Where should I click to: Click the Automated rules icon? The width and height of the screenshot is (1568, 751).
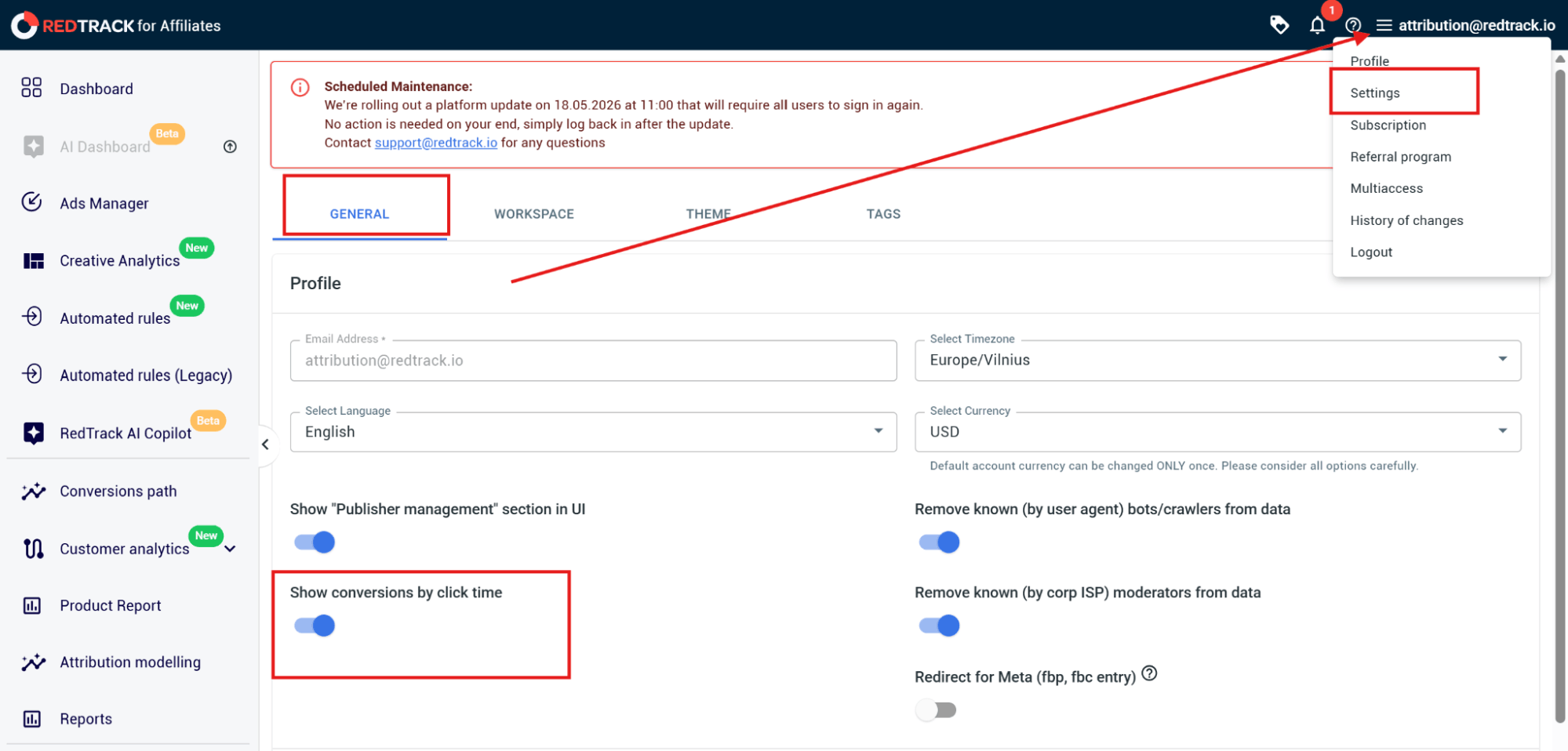point(31,316)
